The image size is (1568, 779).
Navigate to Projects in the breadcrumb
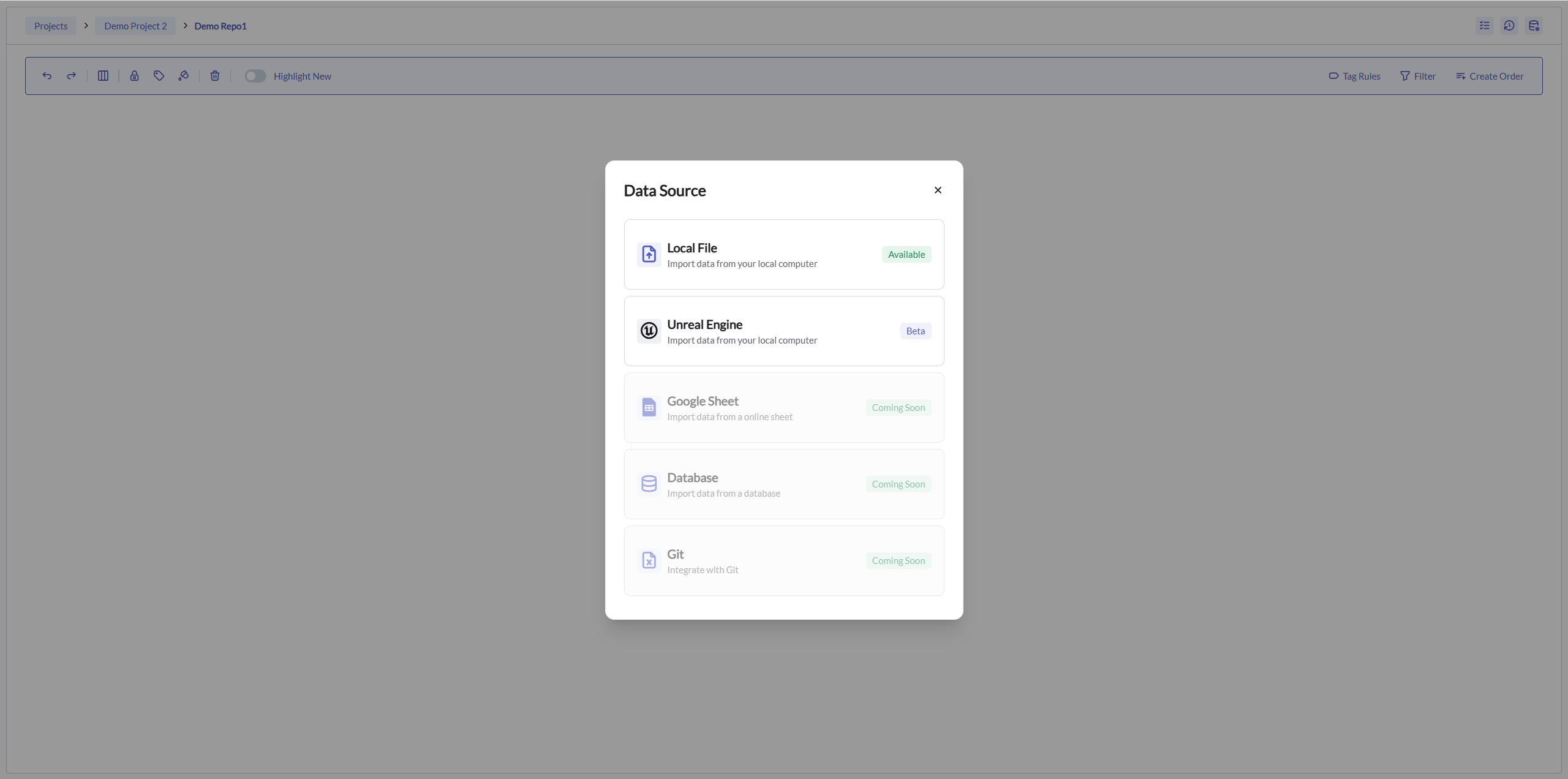[x=51, y=26]
